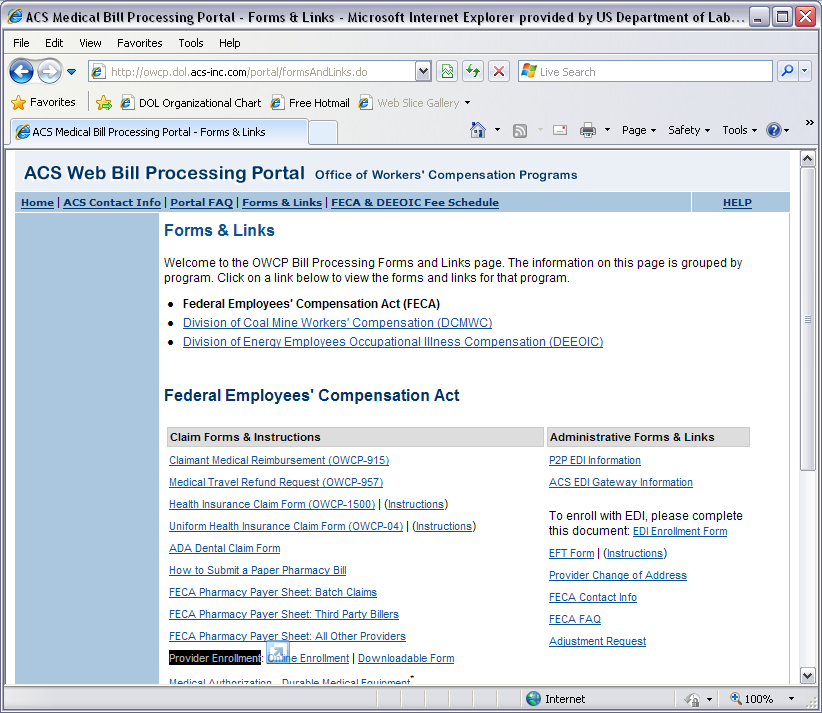Open Provider Change of Address link

(618, 576)
